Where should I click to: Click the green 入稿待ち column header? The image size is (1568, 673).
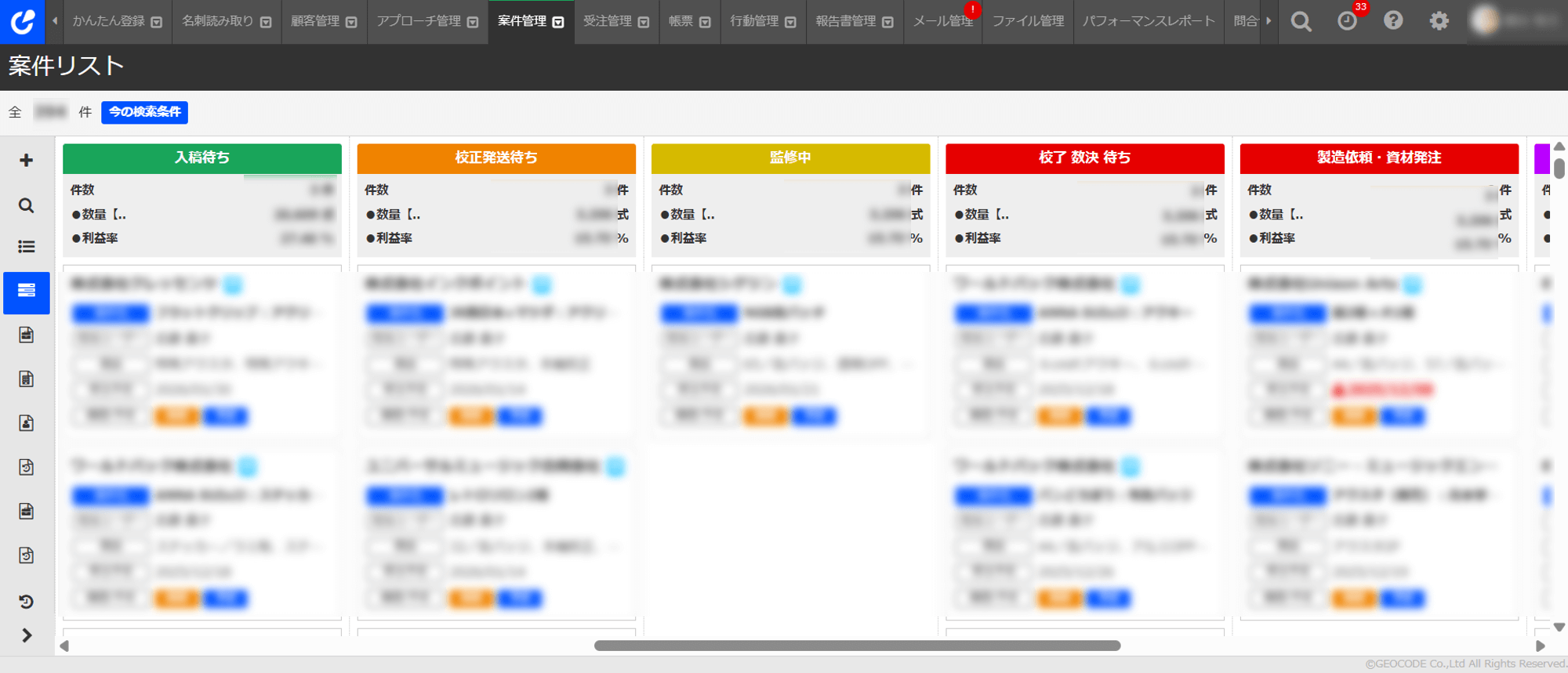click(202, 157)
